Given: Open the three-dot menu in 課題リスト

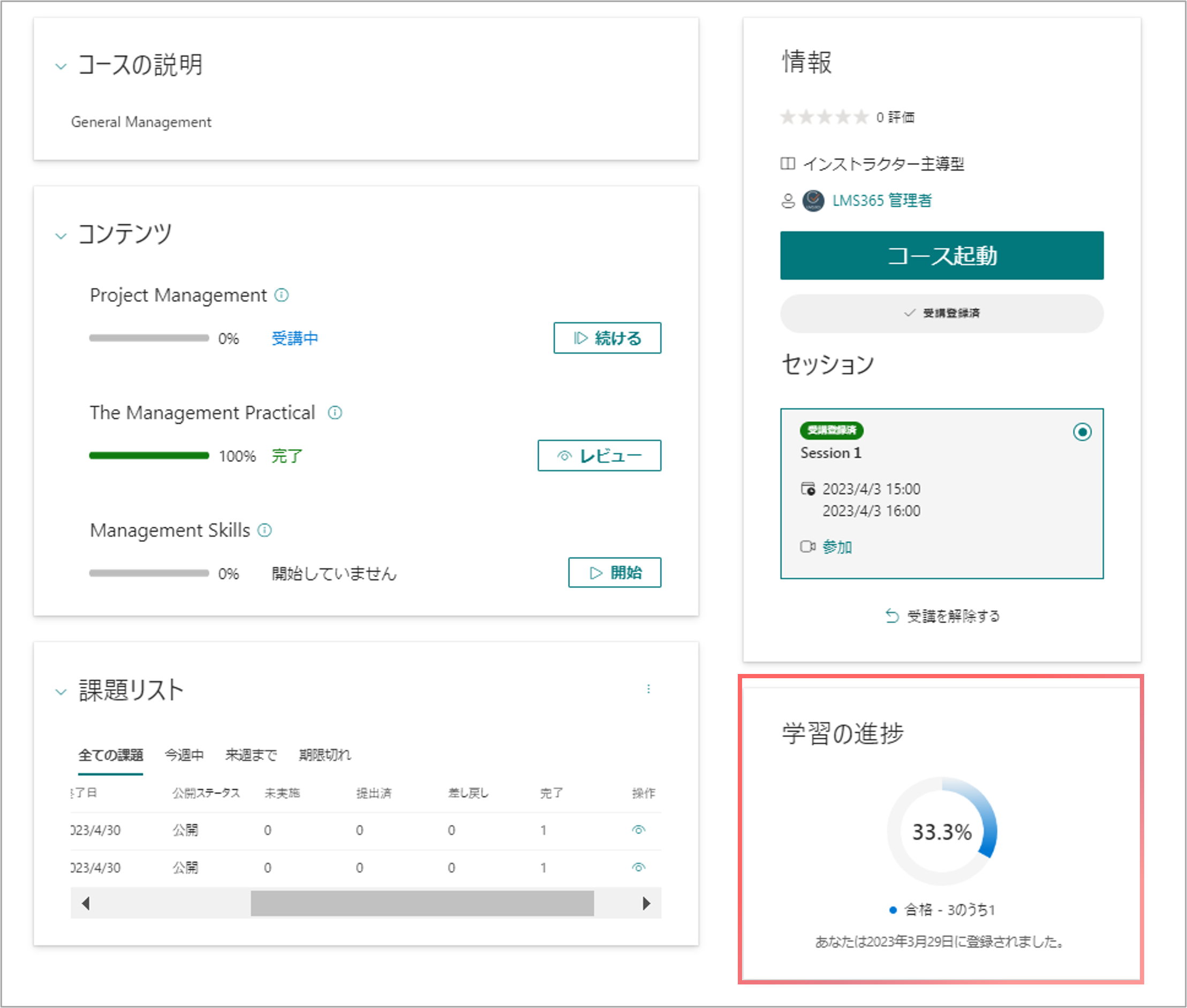Looking at the screenshot, I should tap(648, 688).
